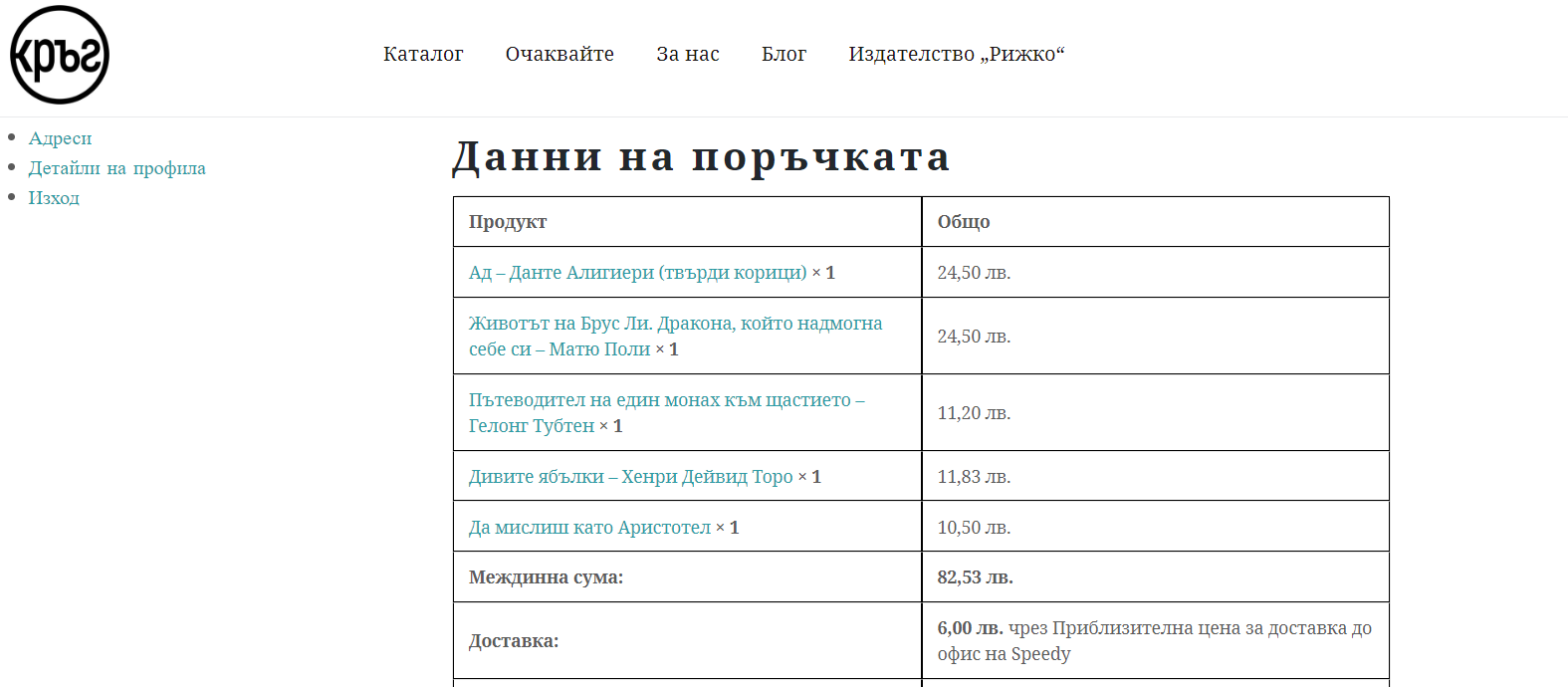This screenshot has width=1568, height=687.
Task: Open the Адреси sidebar link
Action: (x=60, y=138)
